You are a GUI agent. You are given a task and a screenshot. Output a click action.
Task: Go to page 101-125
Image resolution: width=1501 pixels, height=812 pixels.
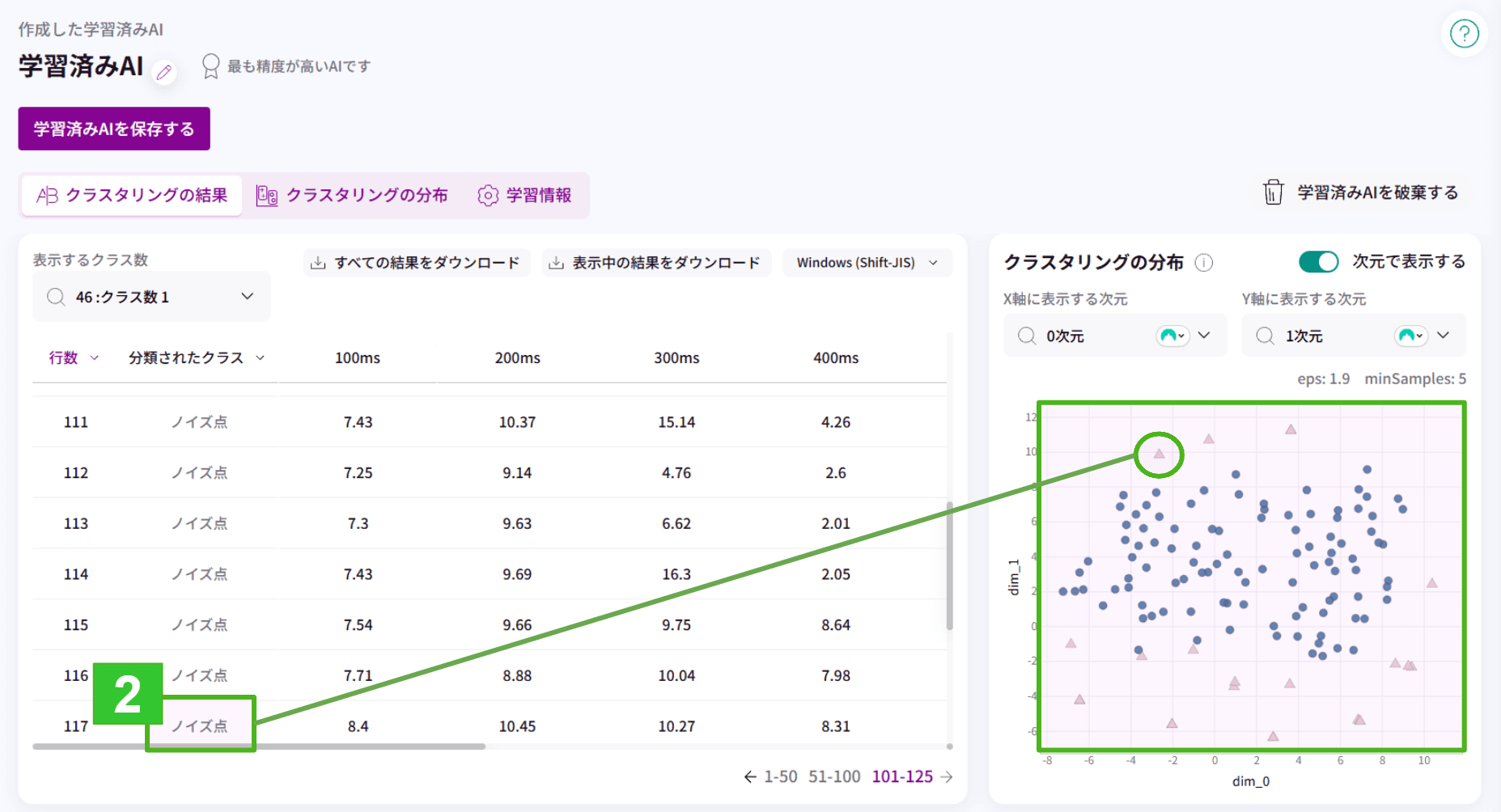902,777
